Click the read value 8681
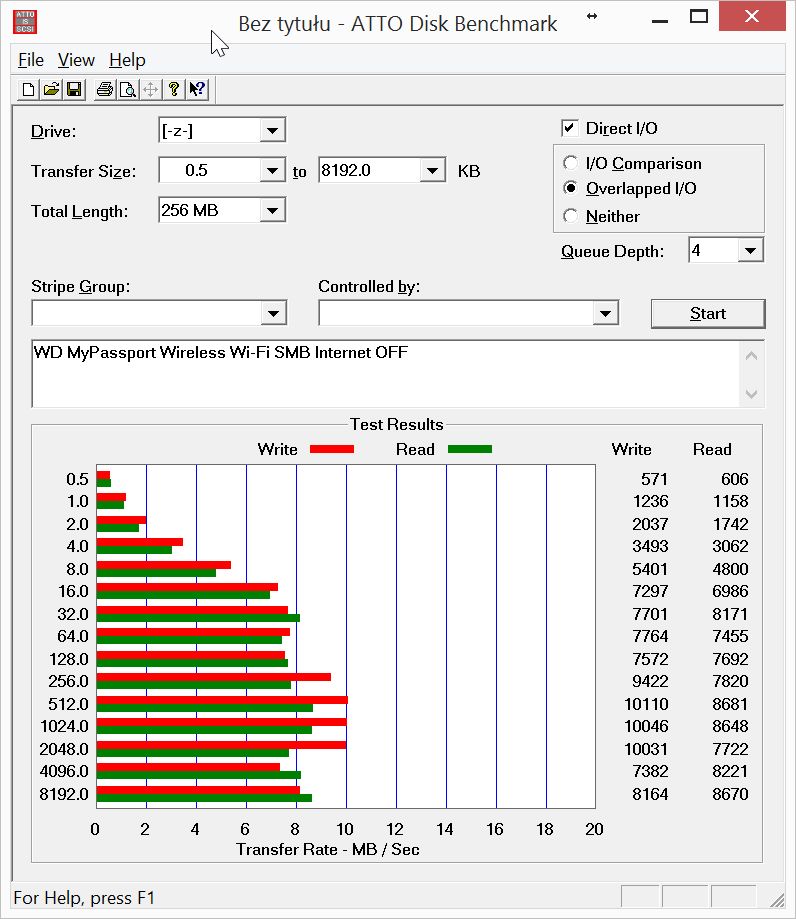The height and width of the screenshot is (919, 796). point(730,703)
